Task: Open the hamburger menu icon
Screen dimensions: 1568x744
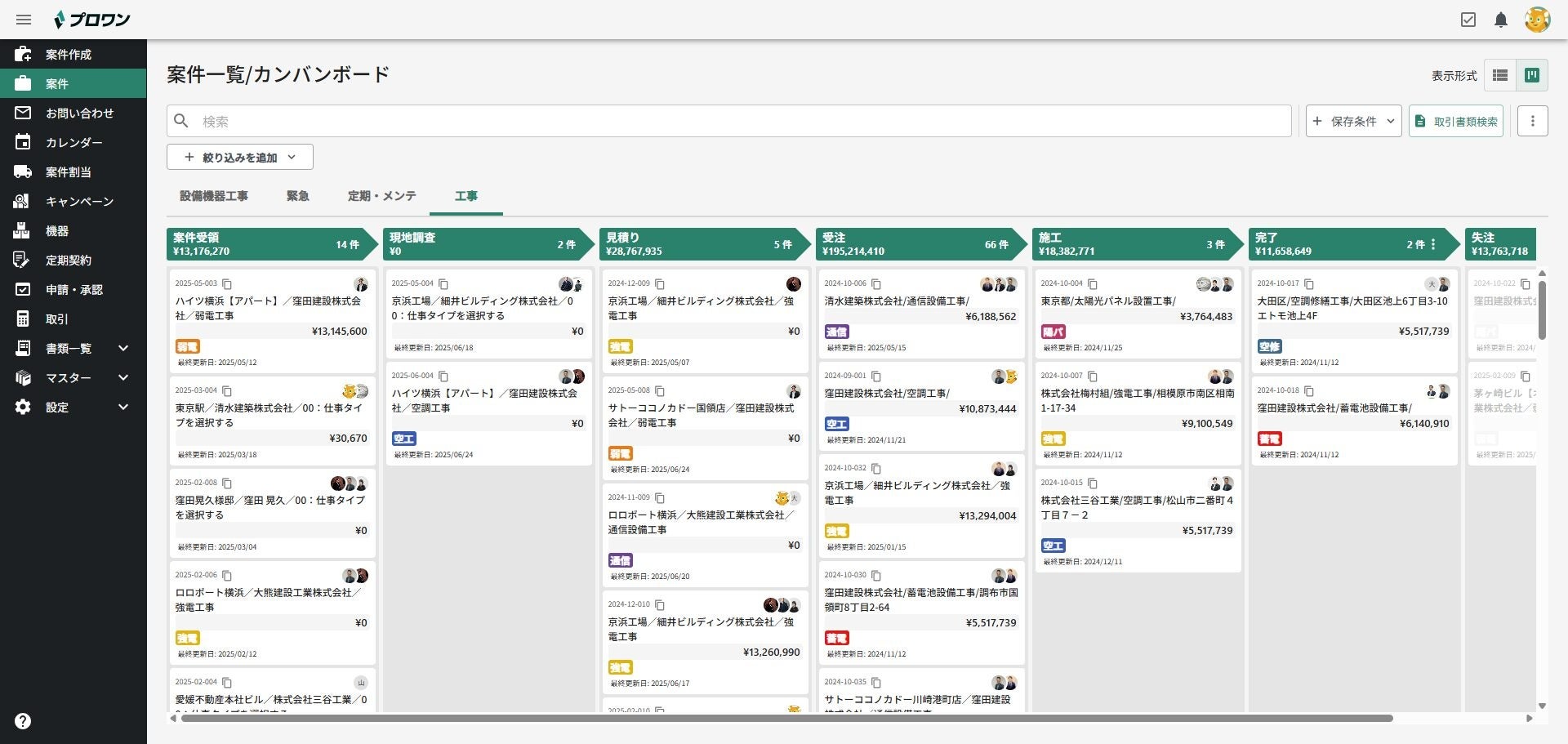Action: [24, 20]
